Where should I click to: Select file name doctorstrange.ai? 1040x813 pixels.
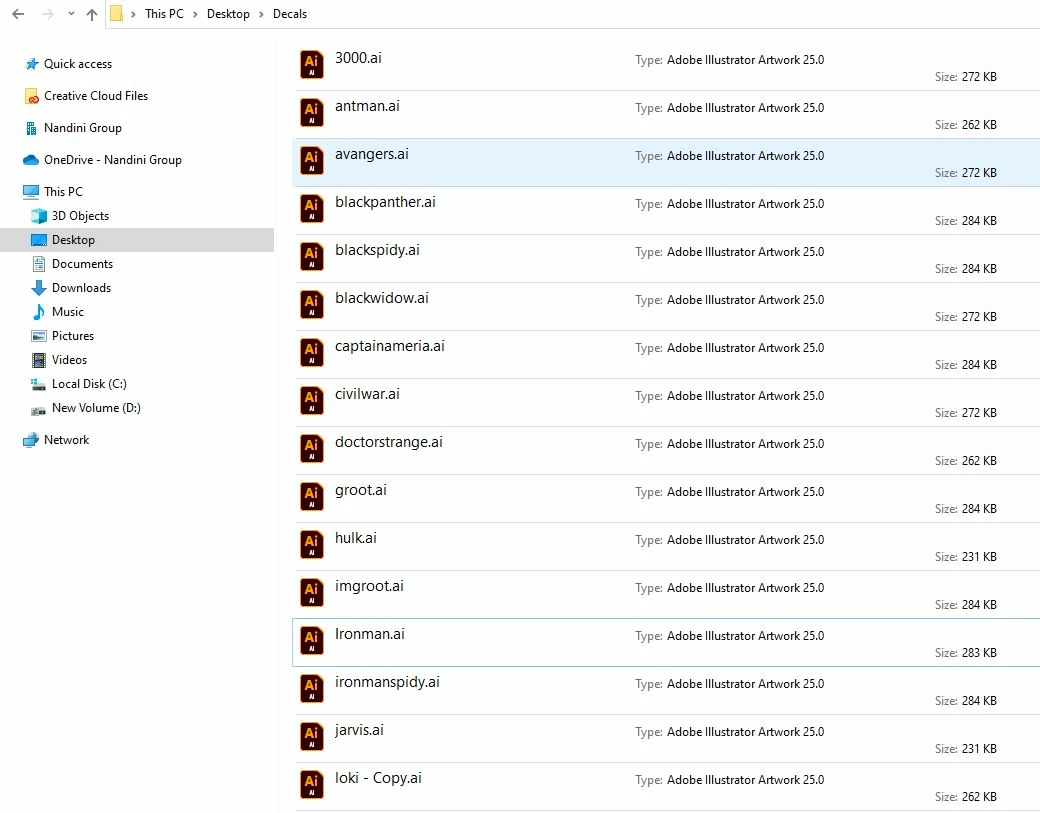[389, 442]
